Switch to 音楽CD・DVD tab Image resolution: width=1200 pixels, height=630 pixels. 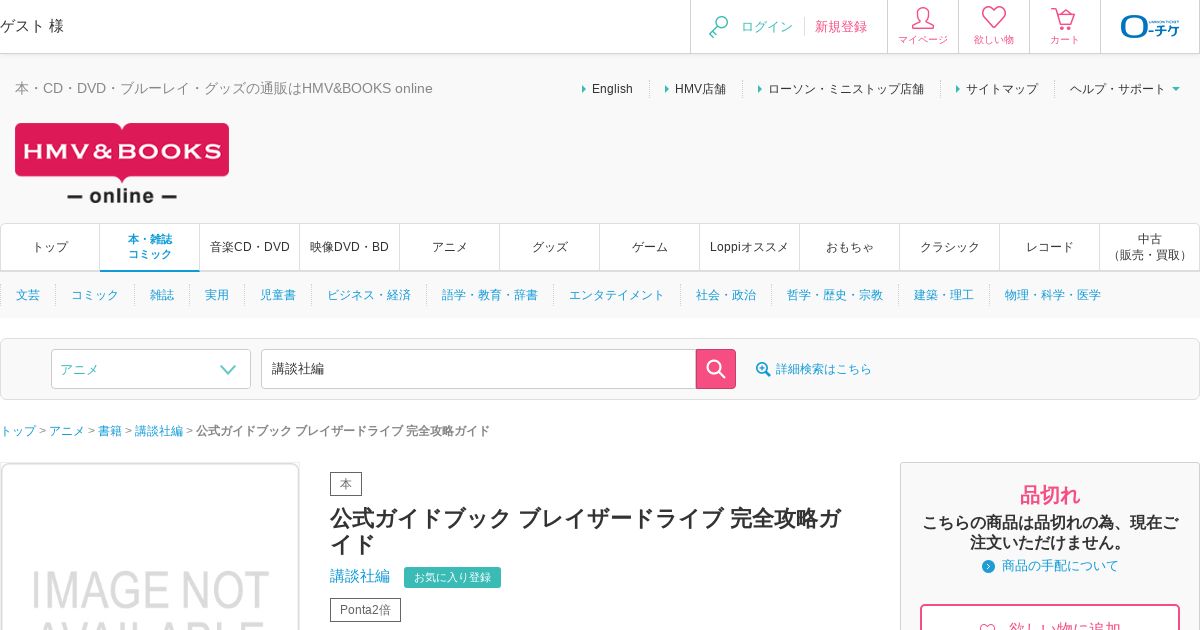click(x=250, y=247)
